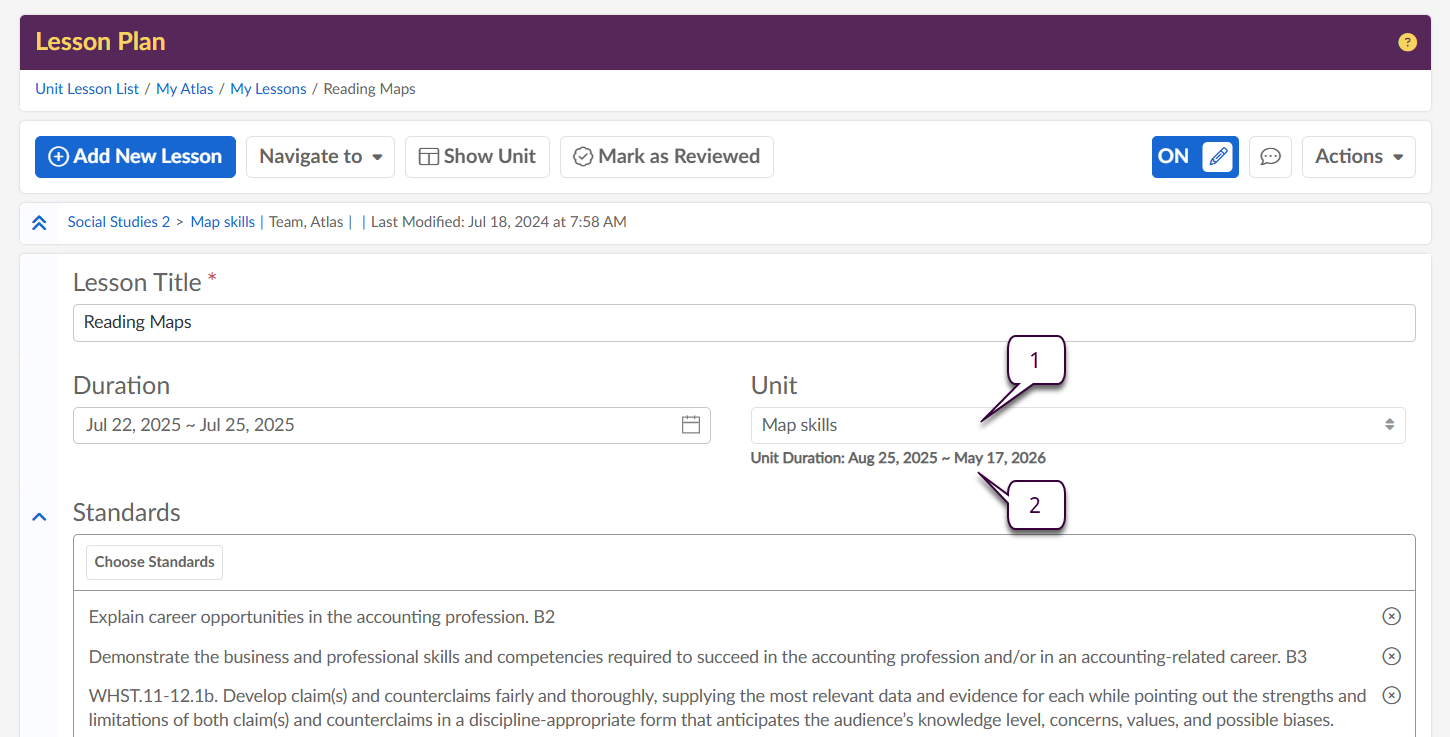Go to Unit Lesson List breadcrumb
The image size is (1450, 737).
[x=87, y=89]
